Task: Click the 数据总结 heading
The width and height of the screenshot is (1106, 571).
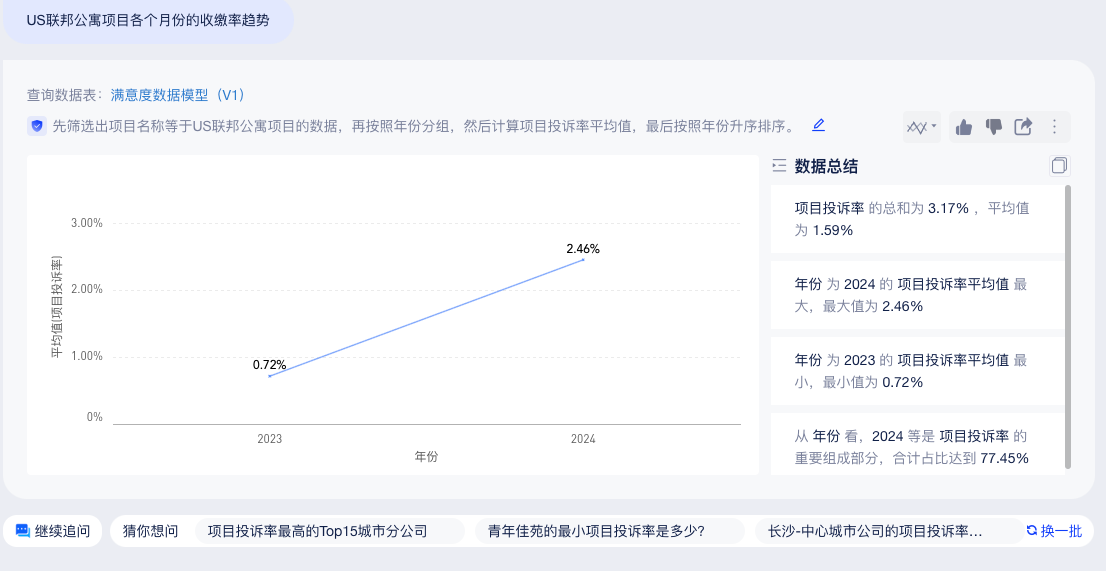Action: pos(826,166)
